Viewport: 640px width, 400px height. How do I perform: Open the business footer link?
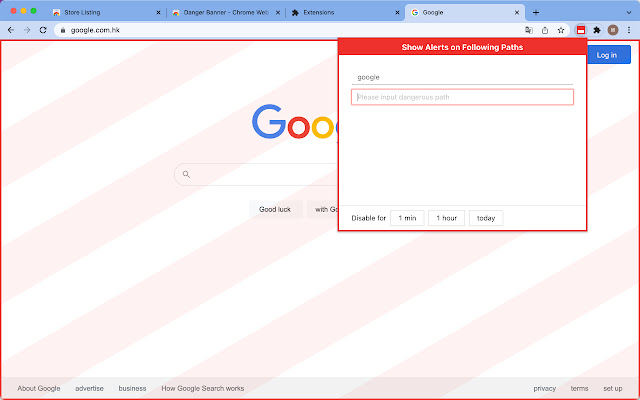coord(132,388)
